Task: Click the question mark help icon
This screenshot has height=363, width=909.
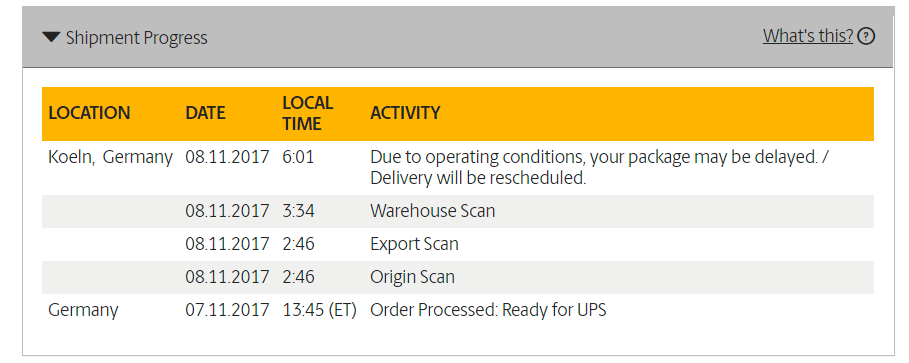Action: [866, 37]
